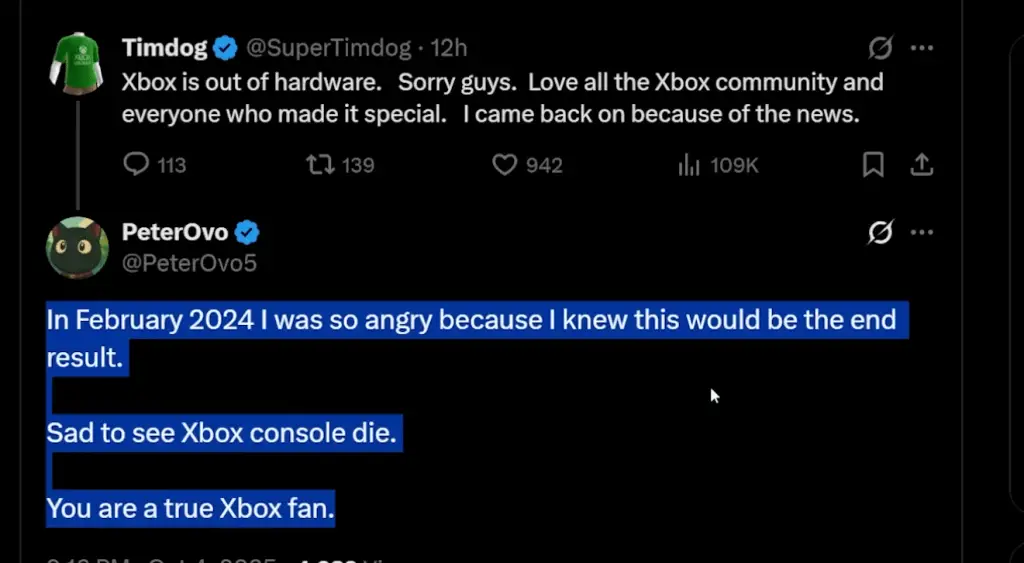Like Timdog's post with heart icon
This screenshot has width=1024, height=563.
point(505,164)
